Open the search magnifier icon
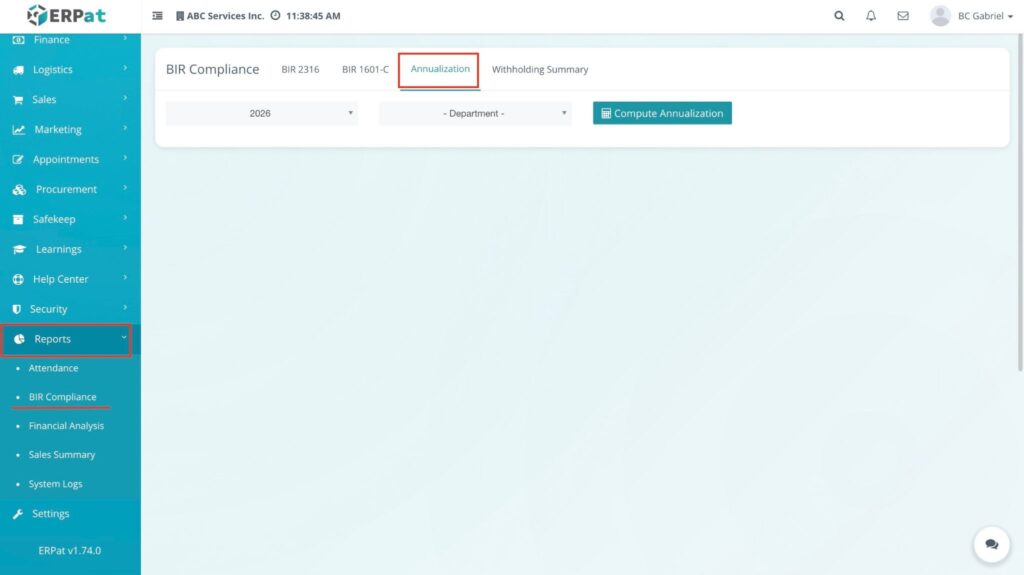Image resolution: width=1024 pixels, height=575 pixels. 839,16
